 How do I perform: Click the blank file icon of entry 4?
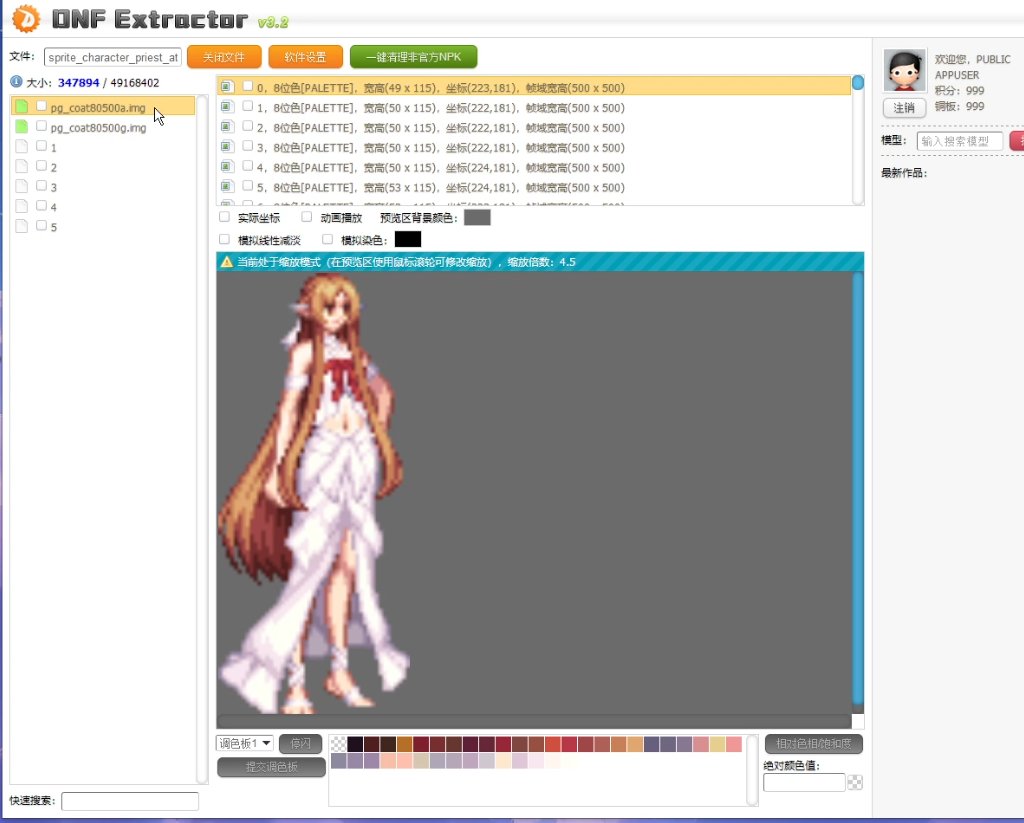[22, 206]
